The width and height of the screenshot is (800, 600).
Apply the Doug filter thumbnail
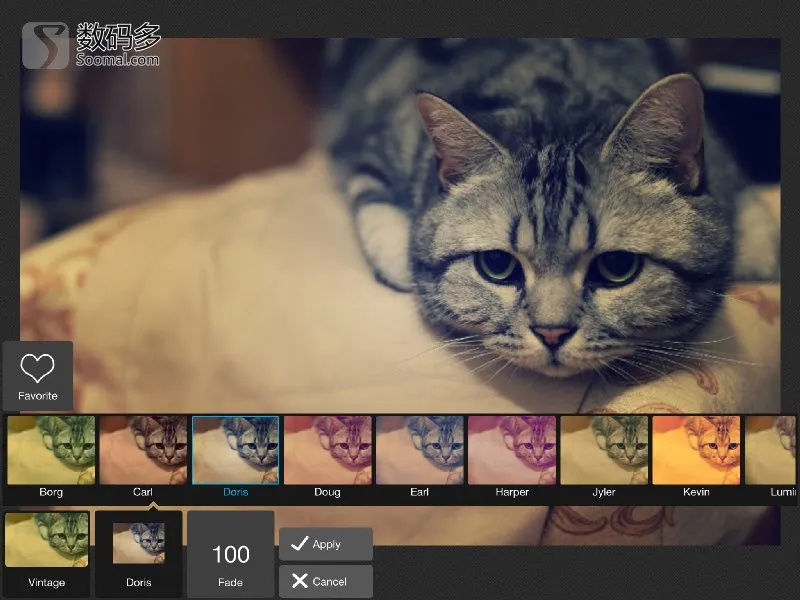328,450
